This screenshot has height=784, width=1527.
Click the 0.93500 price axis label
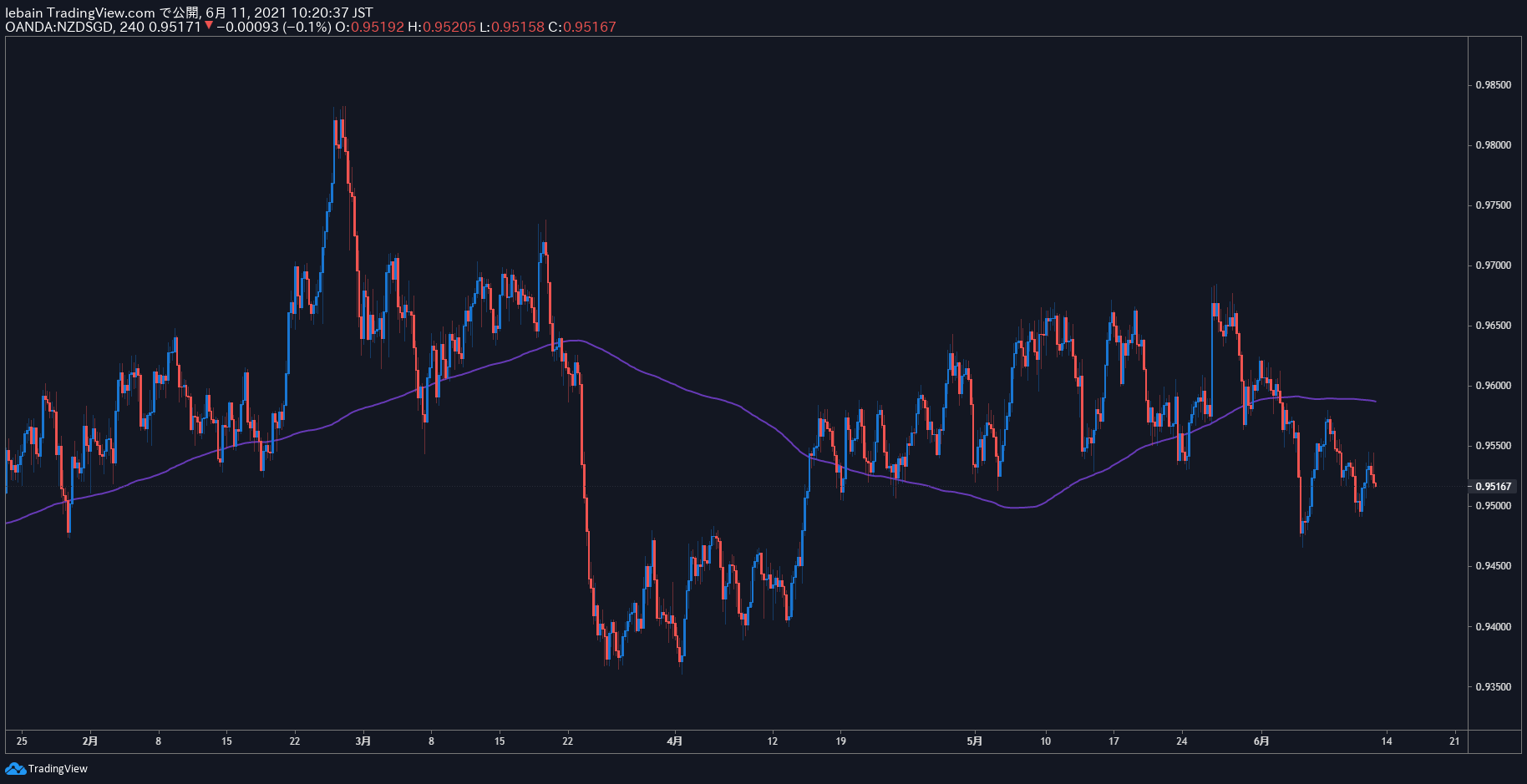click(1494, 687)
